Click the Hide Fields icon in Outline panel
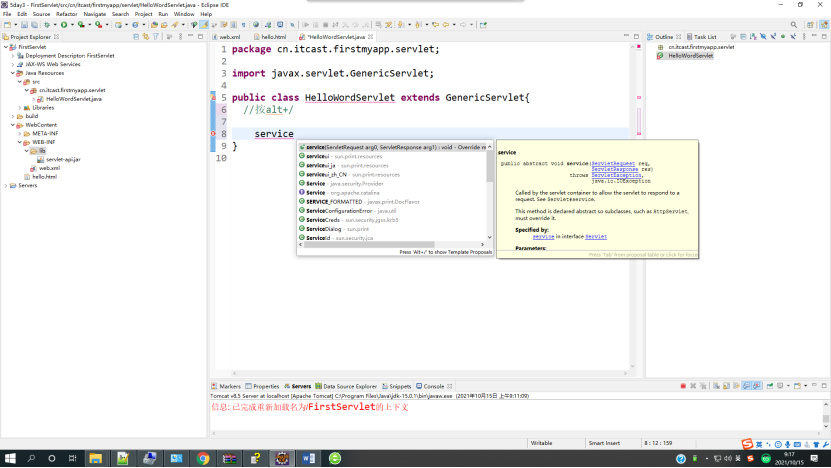Image resolution: width=831 pixels, height=468 pixels. (x=763, y=37)
